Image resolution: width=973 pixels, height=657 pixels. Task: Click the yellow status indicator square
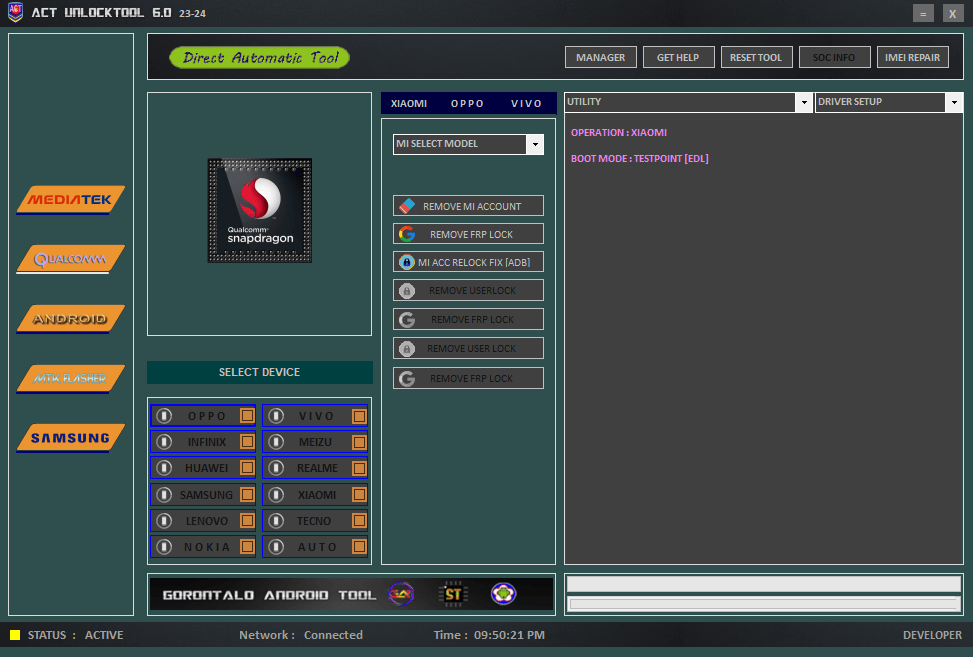[x=15, y=635]
